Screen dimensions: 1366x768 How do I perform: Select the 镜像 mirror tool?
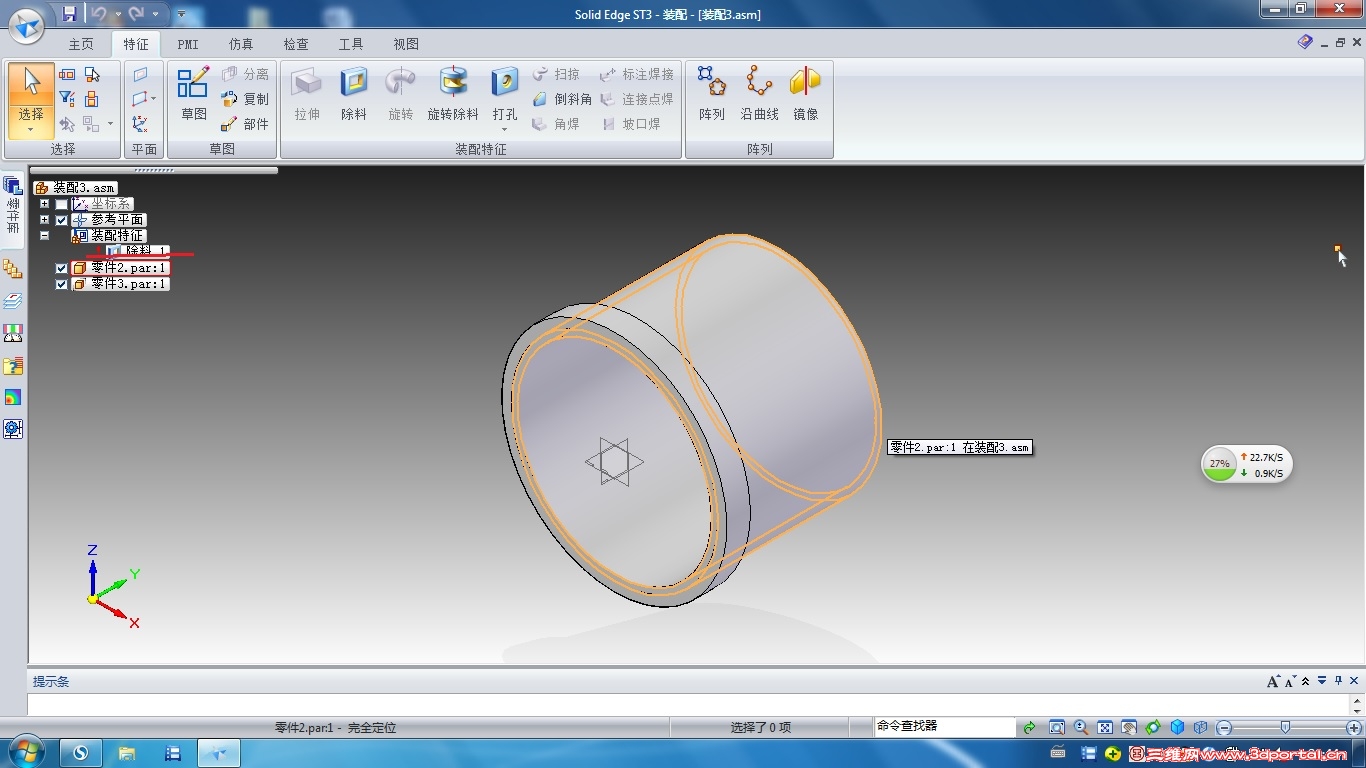coord(806,94)
